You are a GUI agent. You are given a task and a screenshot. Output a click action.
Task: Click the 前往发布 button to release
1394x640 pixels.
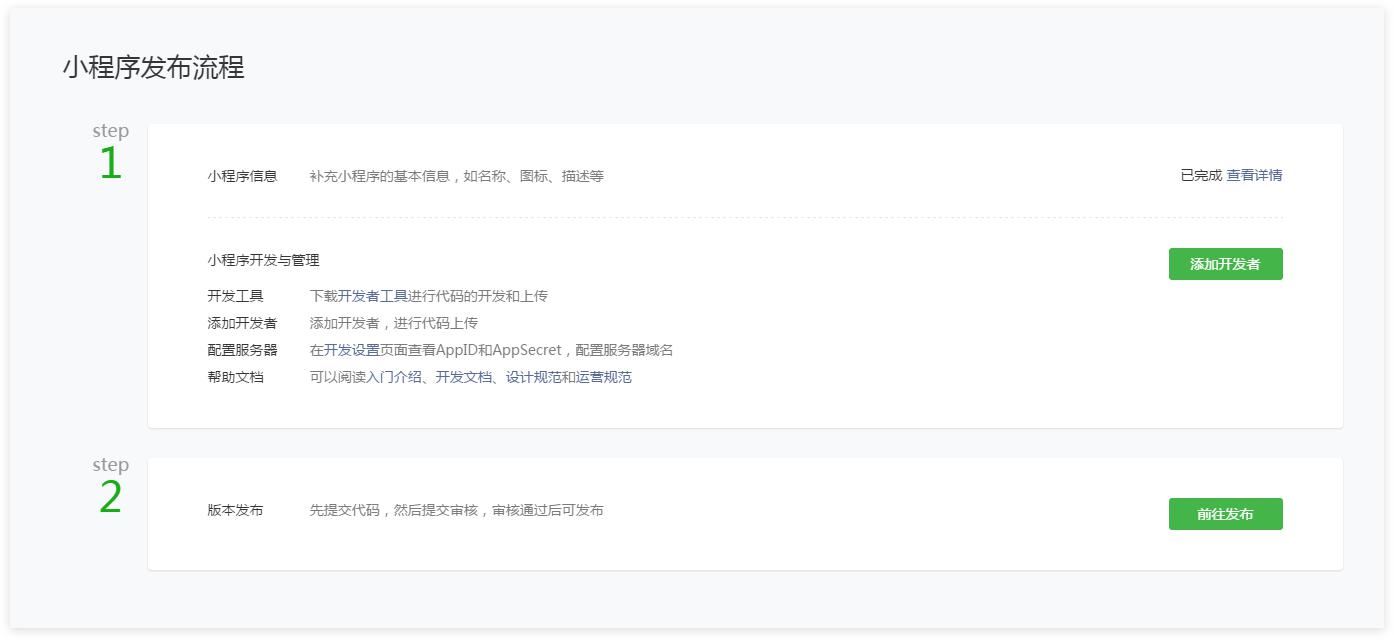[1225, 513]
